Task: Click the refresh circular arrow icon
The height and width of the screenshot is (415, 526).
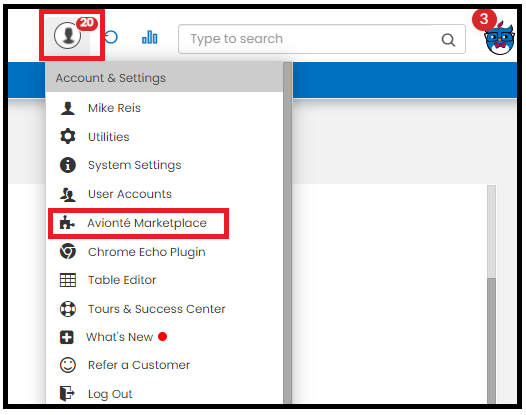Action: coord(111,37)
